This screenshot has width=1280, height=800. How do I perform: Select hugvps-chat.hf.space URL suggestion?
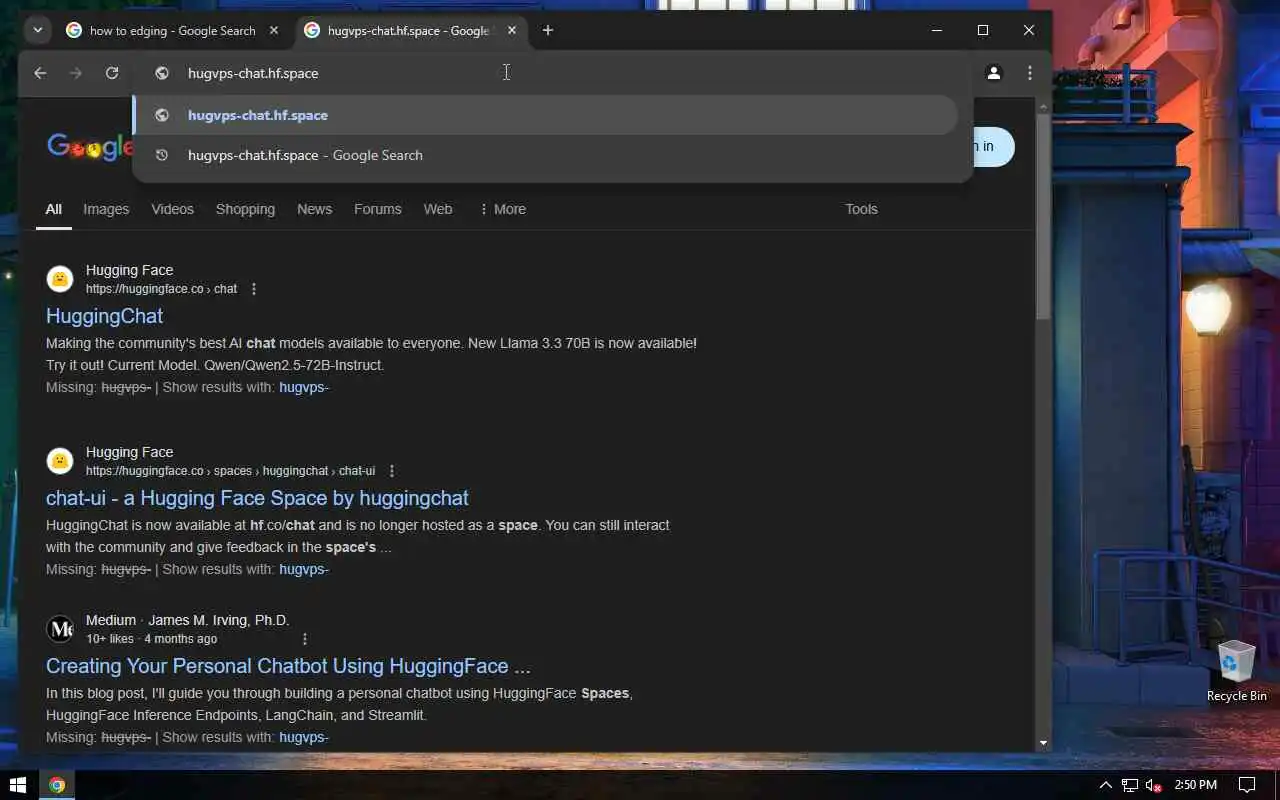pyautogui.click(x=545, y=115)
